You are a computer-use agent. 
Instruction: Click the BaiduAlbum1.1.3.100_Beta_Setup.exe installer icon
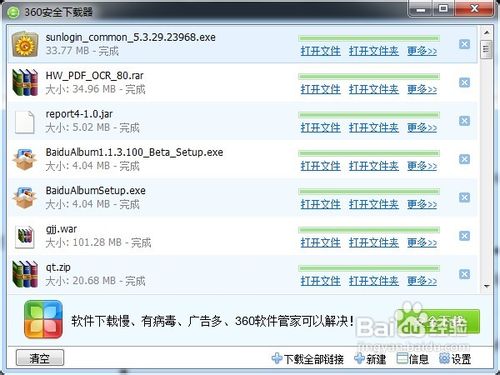pos(25,160)
